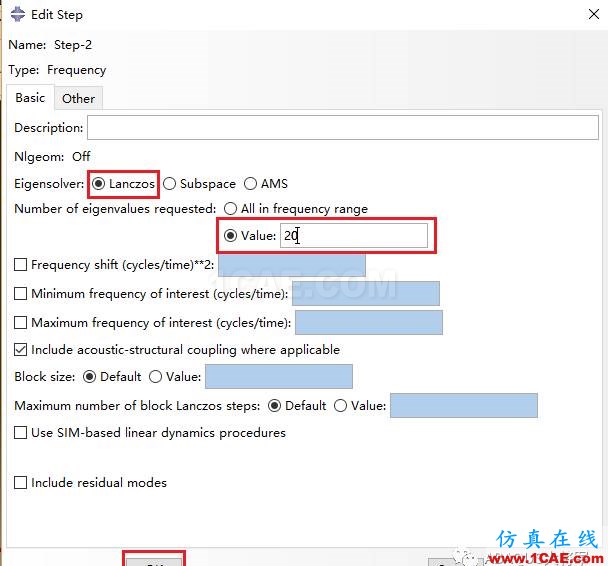Select the Basic tab
The image size is (608, 566).
30,98
